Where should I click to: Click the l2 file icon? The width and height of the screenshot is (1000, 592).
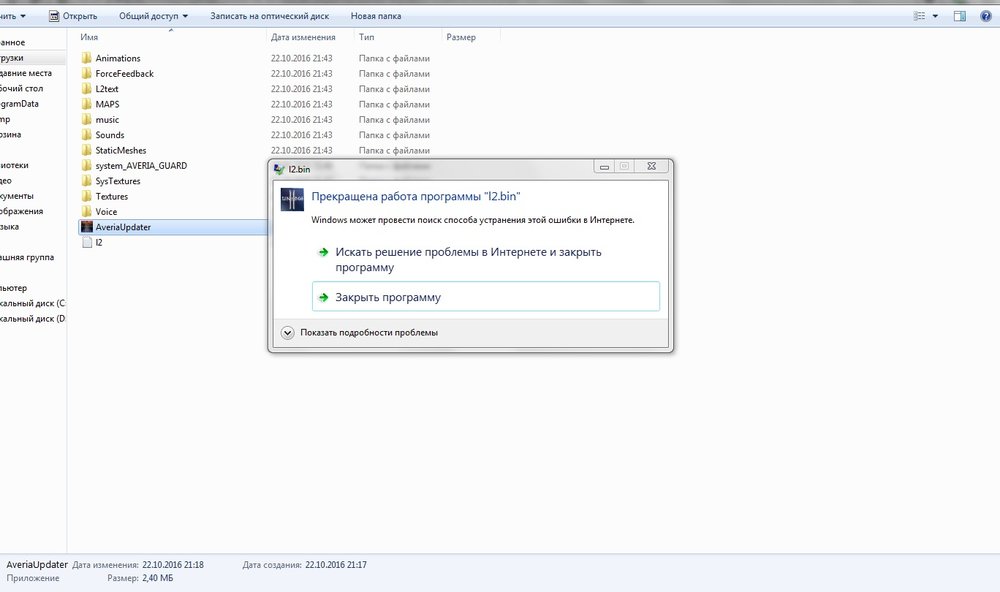click(x=86, y=242)
